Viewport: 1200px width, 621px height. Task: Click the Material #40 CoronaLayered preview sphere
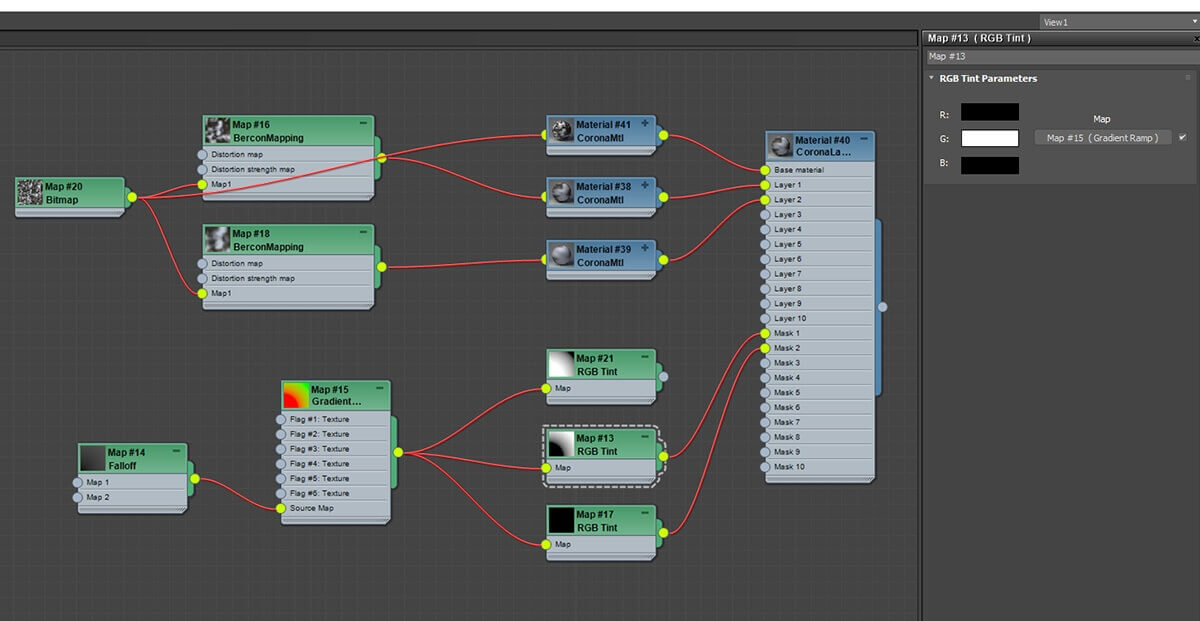pos(781,147)
